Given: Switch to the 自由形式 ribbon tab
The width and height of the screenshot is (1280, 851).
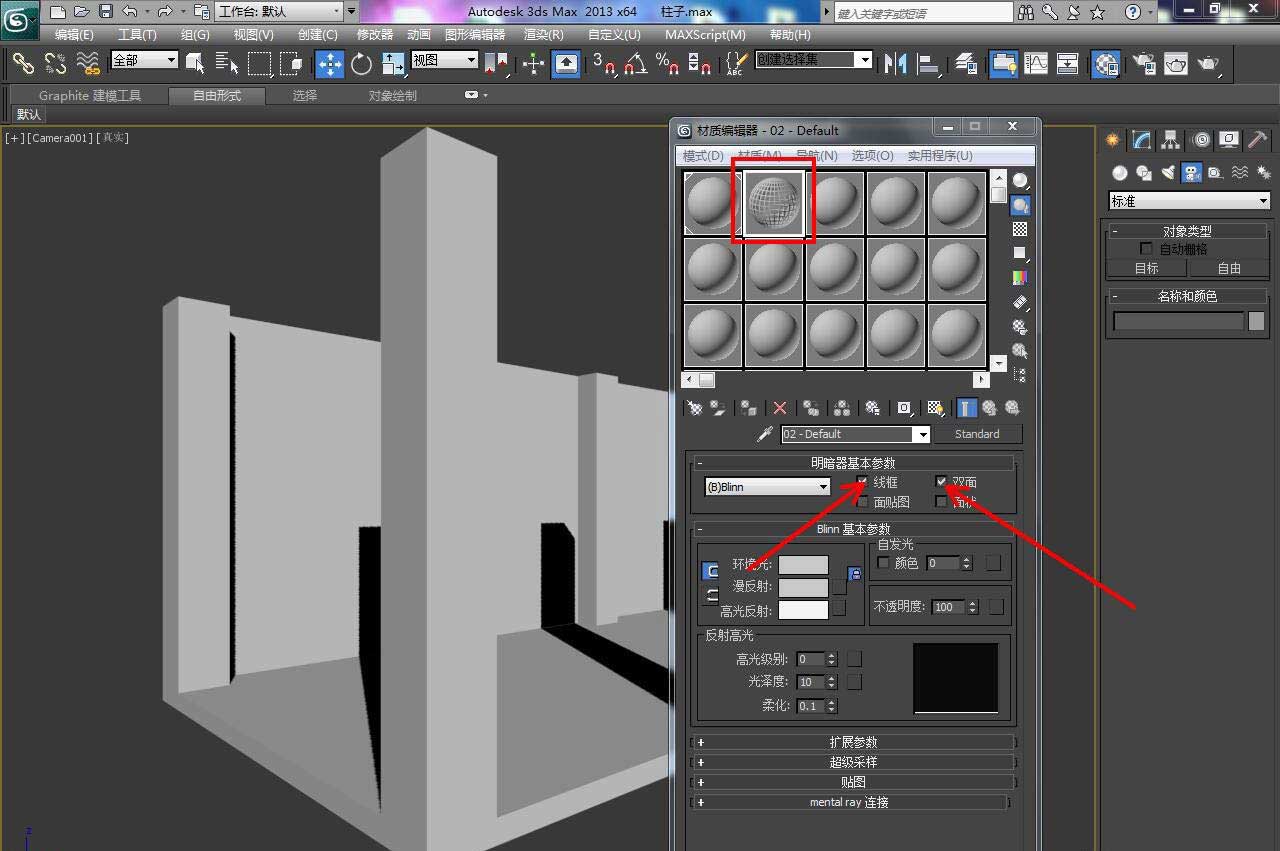Looking at the screenshot, I should (x=217, y=96).
